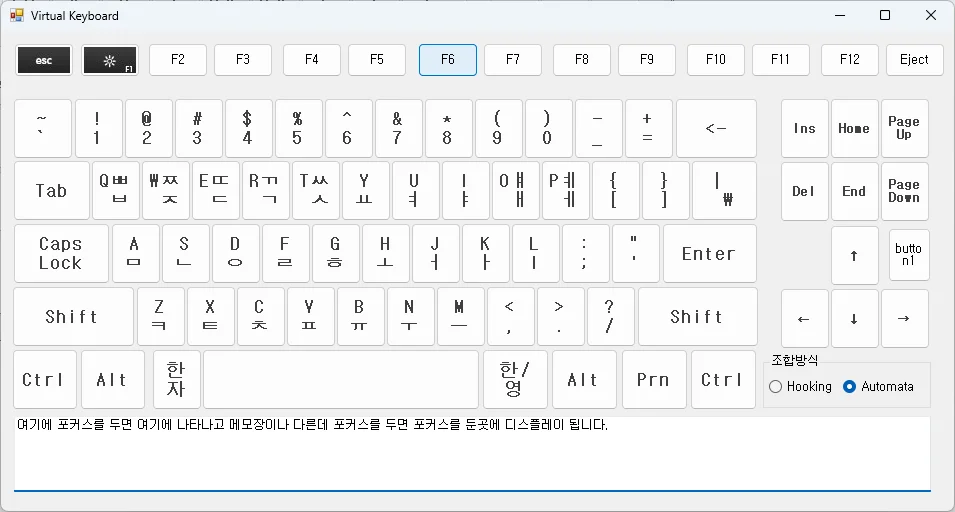Click the Del key

(x=805, y=191)
